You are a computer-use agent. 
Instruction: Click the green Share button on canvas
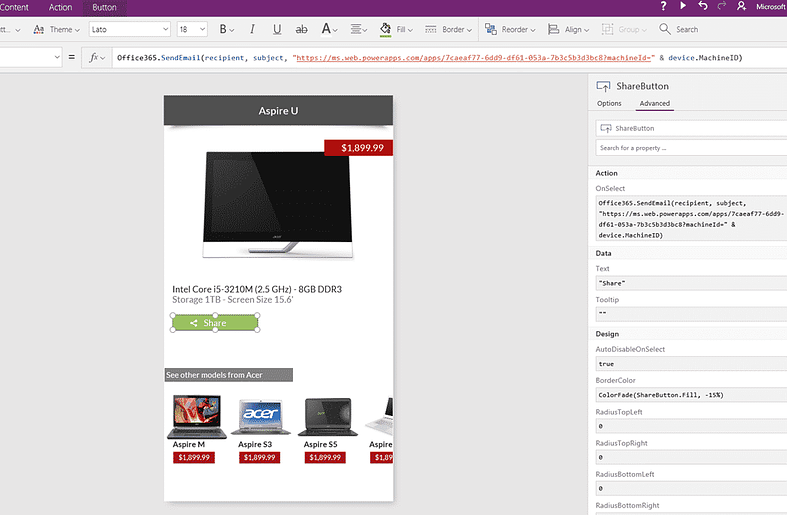(215, 323)
